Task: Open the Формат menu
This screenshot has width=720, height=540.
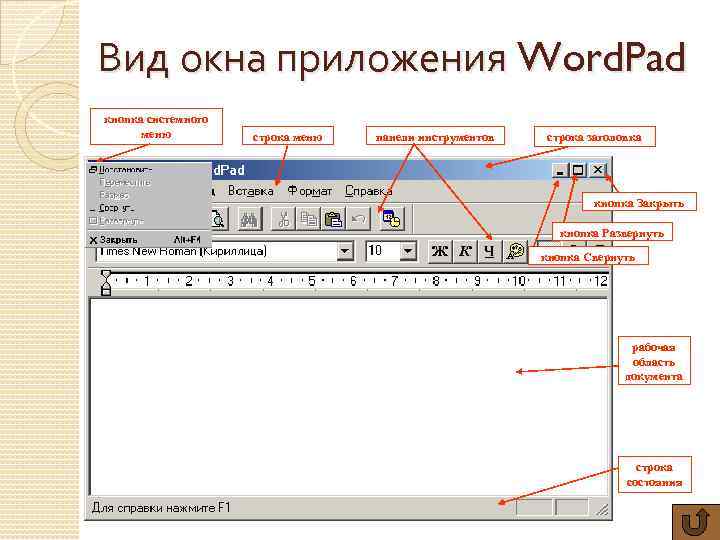Action: point(309,191)
